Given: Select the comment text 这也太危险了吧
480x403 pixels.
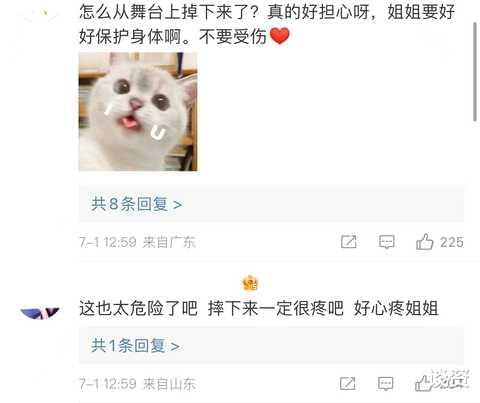Looking at the screenshot, I should click(138, 308).
